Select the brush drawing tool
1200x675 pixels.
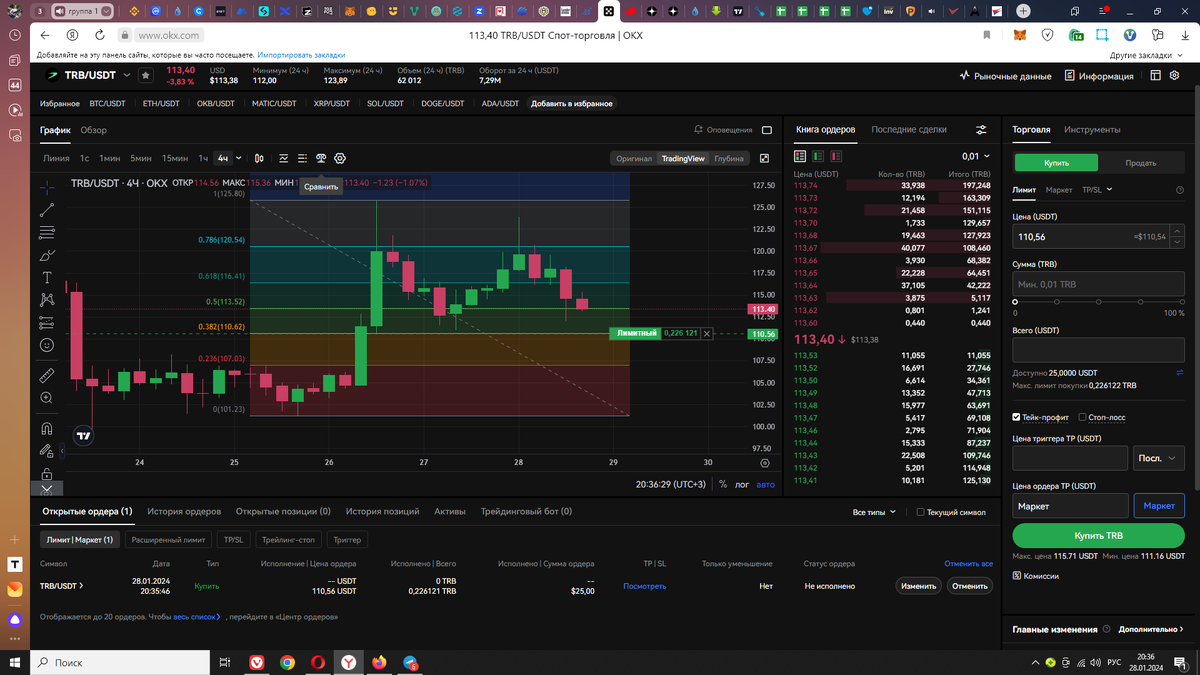[x=47, y=255]
